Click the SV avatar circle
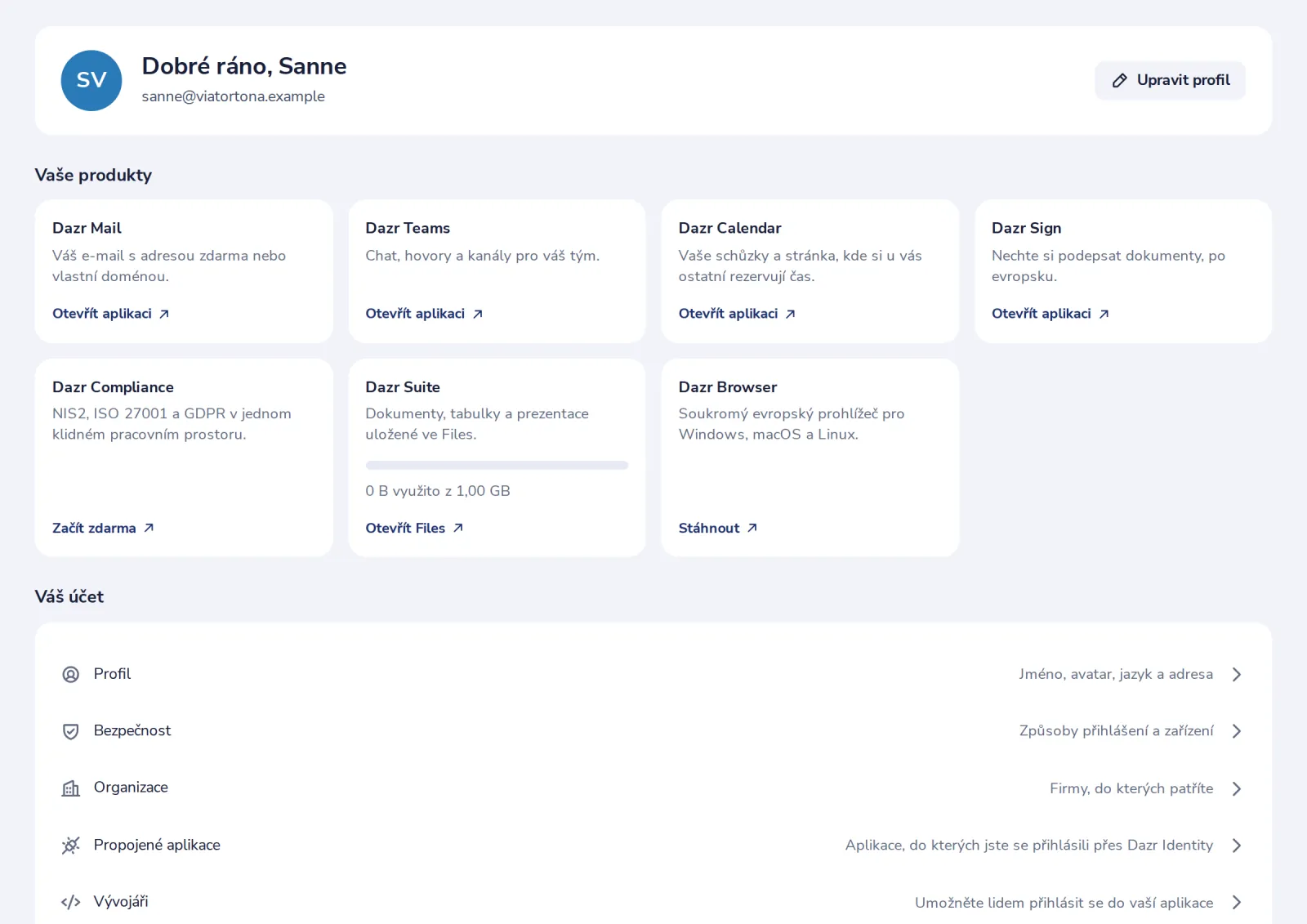Viewport: 1307px width, 924px height. click(x=91, y=80)
